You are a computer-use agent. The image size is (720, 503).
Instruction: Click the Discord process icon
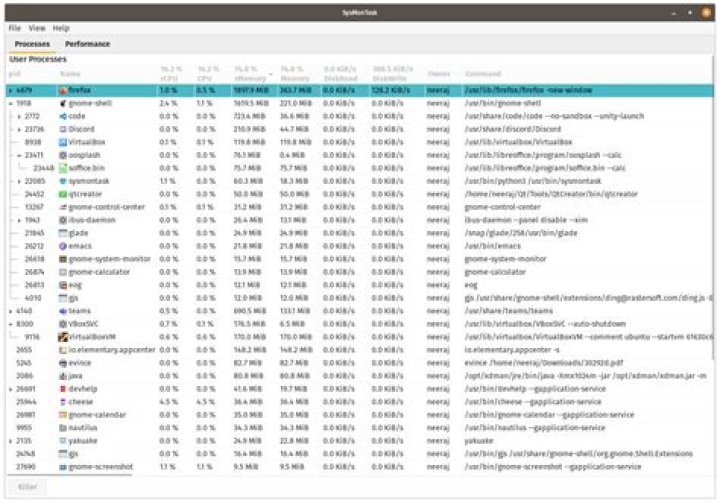(63, 130)
